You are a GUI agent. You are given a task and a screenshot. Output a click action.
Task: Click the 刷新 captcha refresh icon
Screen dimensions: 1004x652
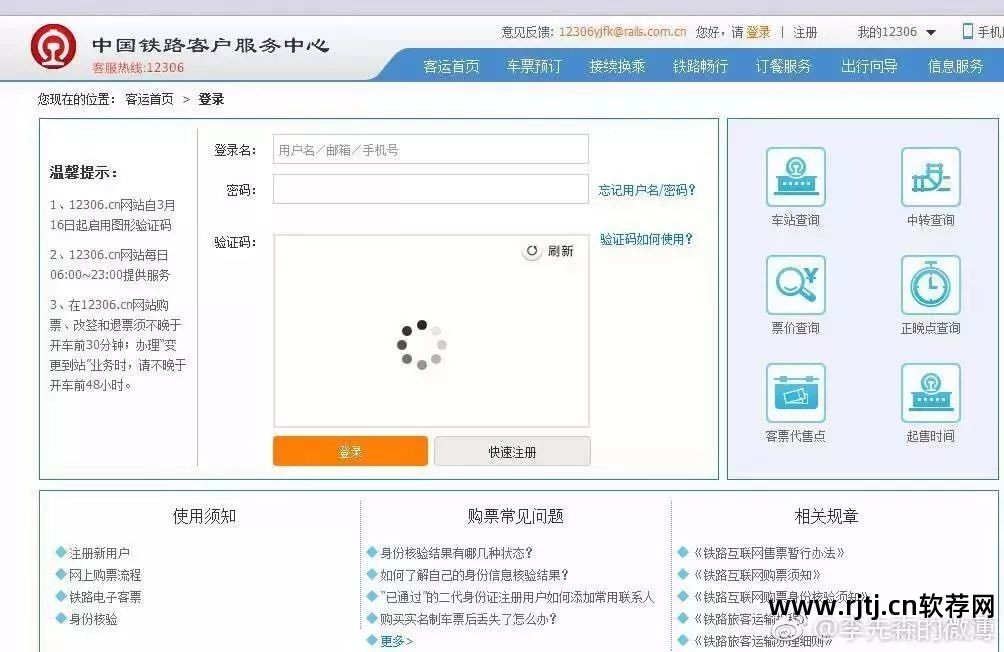click(x=531, y=251)
